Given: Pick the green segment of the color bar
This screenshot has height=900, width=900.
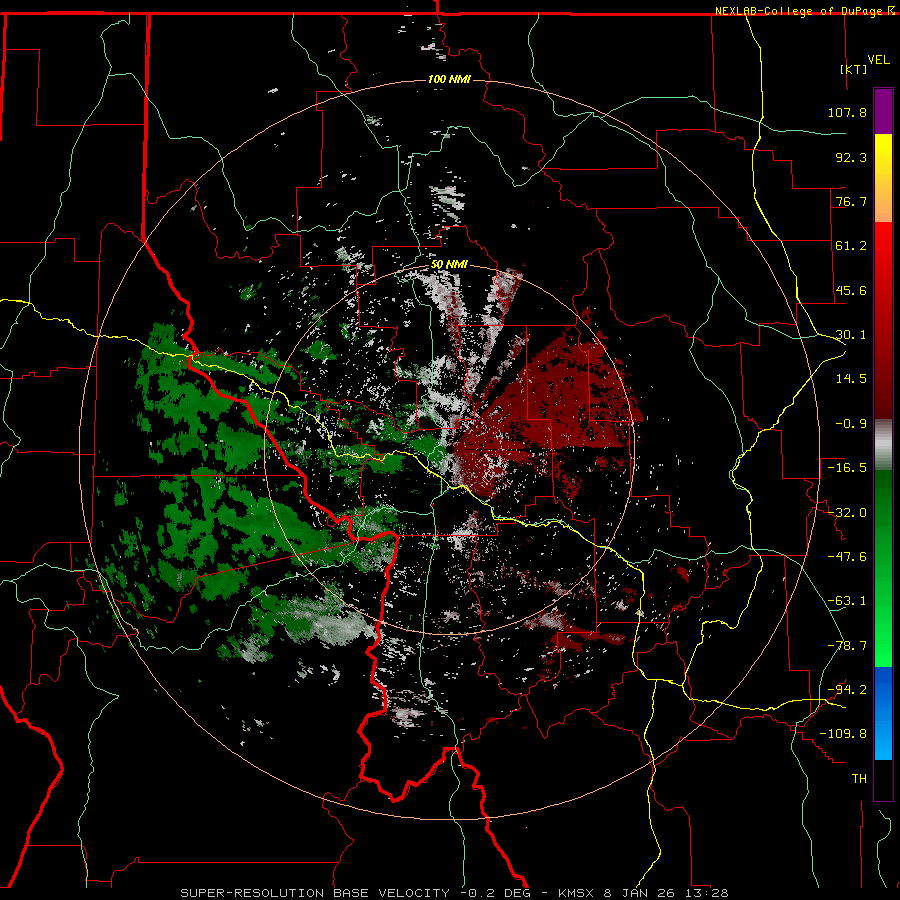Looking at the screenshot, I should tap(883, 568).
